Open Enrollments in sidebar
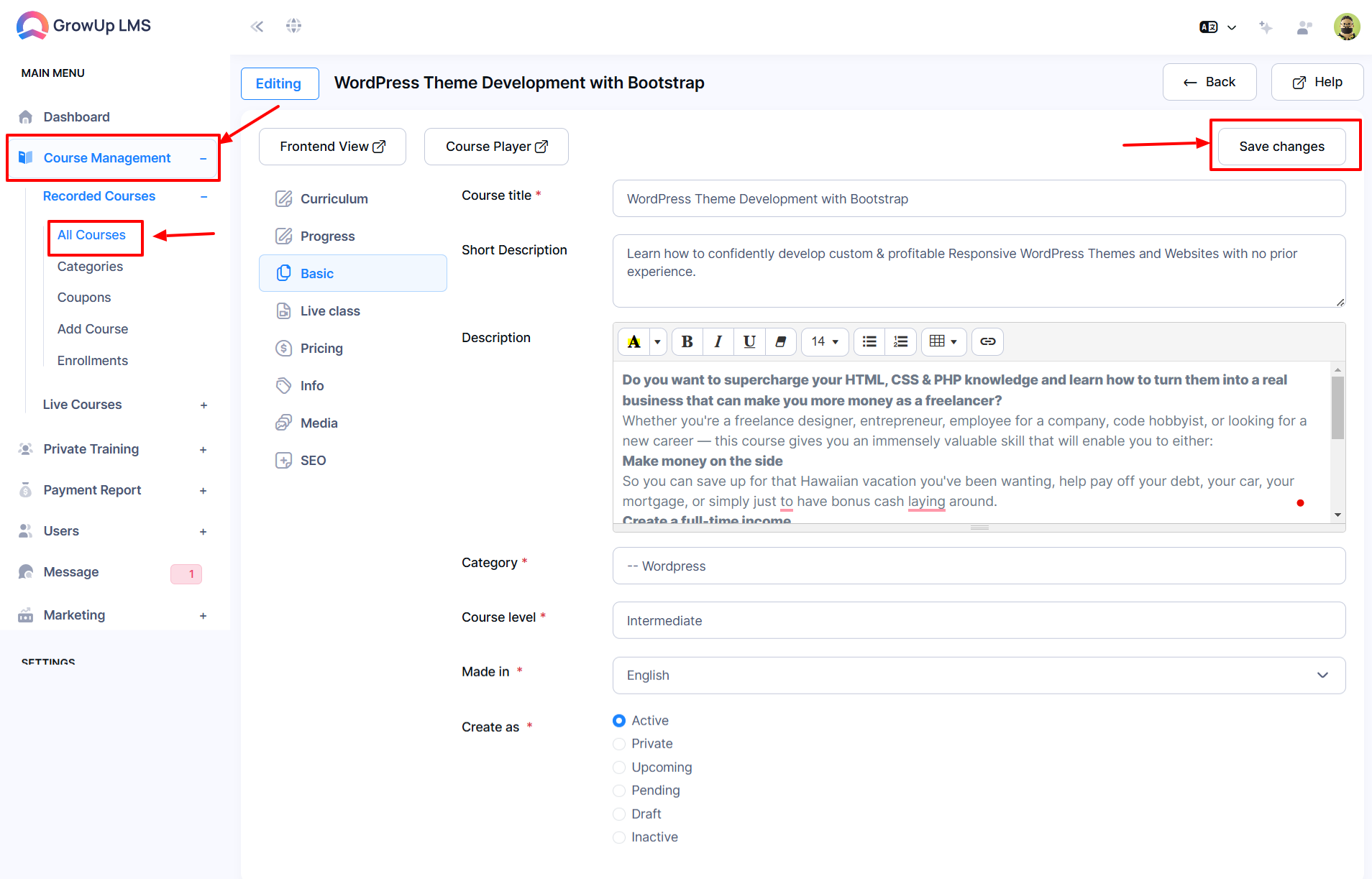Viewport: 1372px width, 879px height. click(x=93, y=361)
